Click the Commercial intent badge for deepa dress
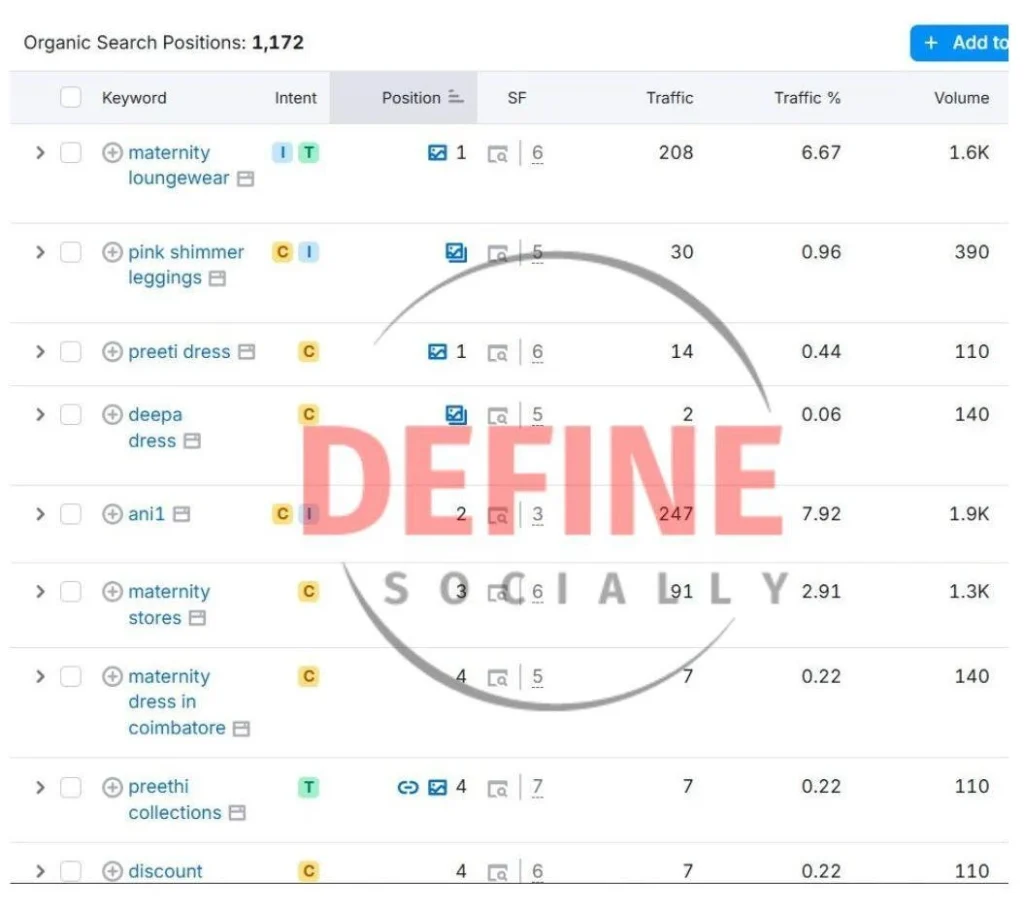Image resolution: width=1024 pixels, height=912 pixels. 308,415
